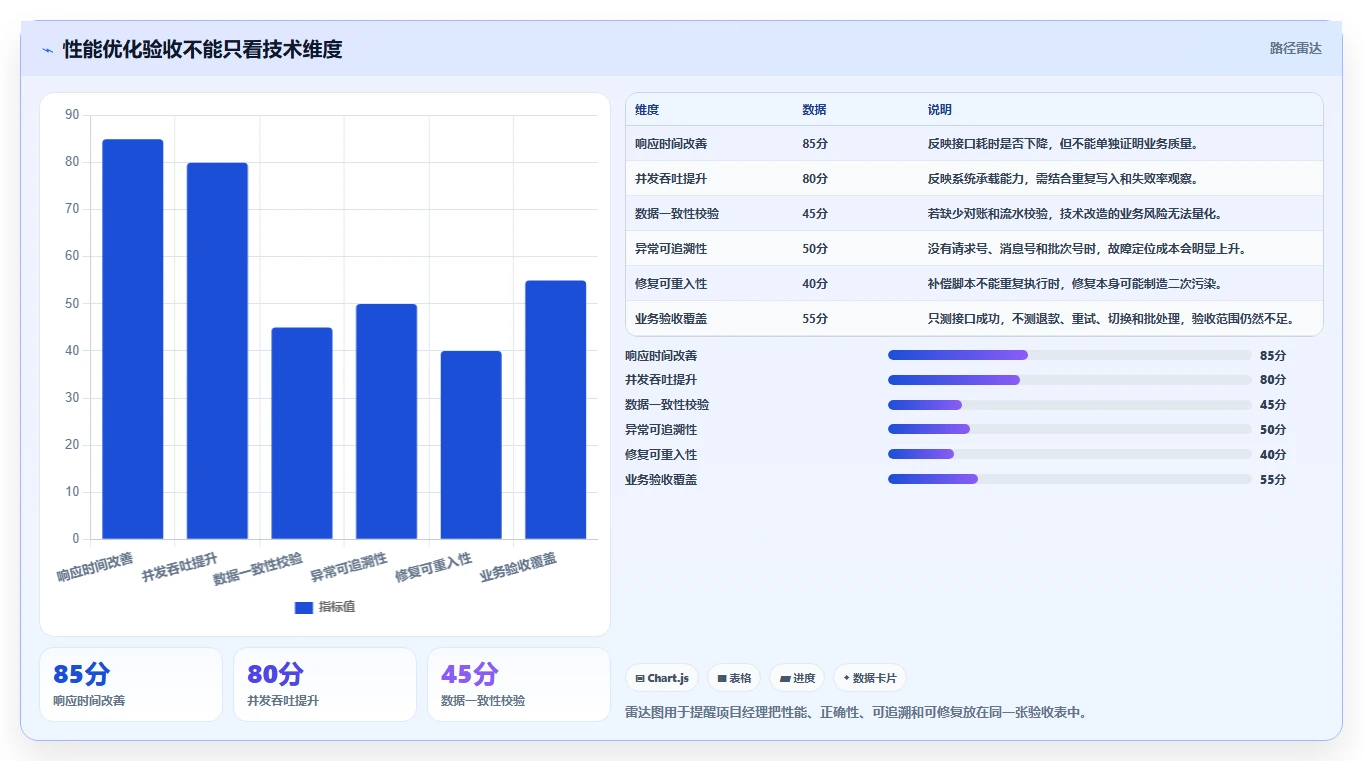Click the header icon beside the title

pyautogui.click(x=47, y=49)
